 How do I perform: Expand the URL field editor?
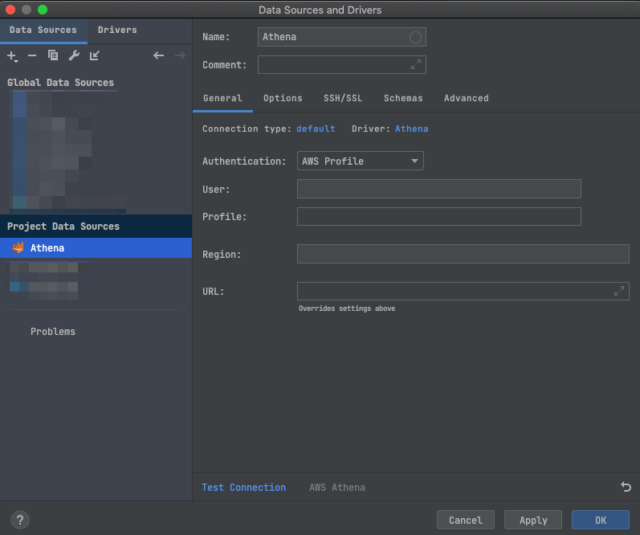619,291
